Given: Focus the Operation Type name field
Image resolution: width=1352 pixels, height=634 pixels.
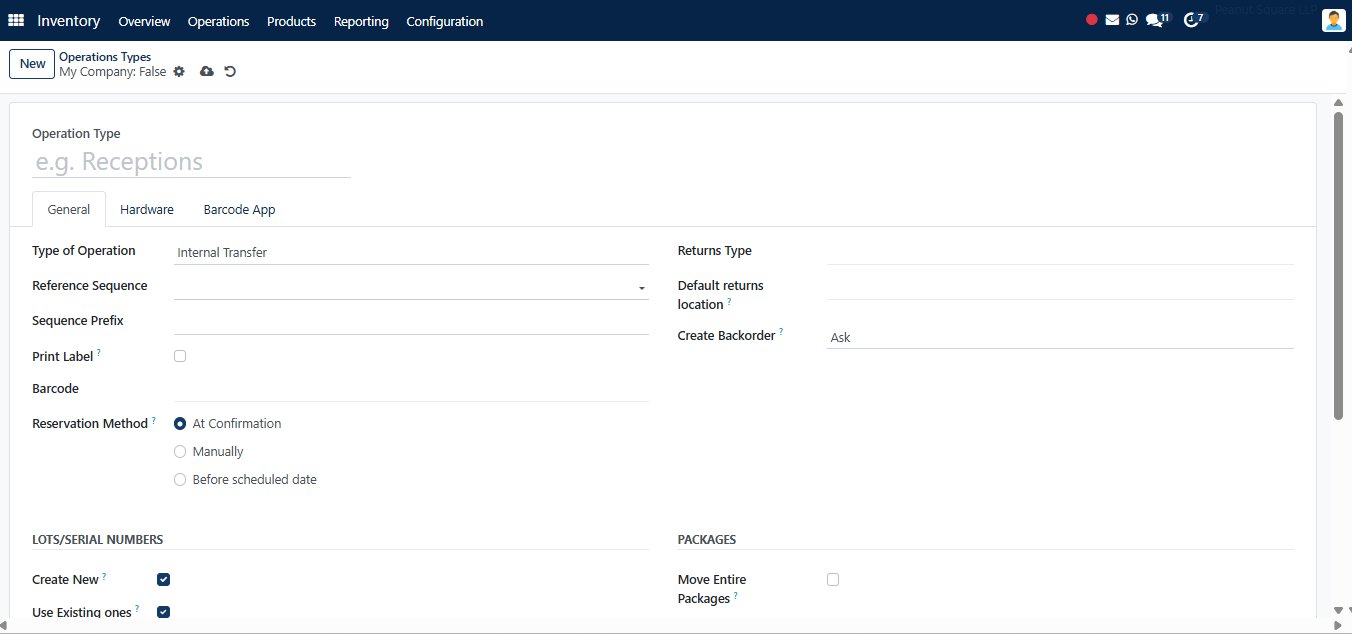Looking at the screenshot, I should (191, 162).
